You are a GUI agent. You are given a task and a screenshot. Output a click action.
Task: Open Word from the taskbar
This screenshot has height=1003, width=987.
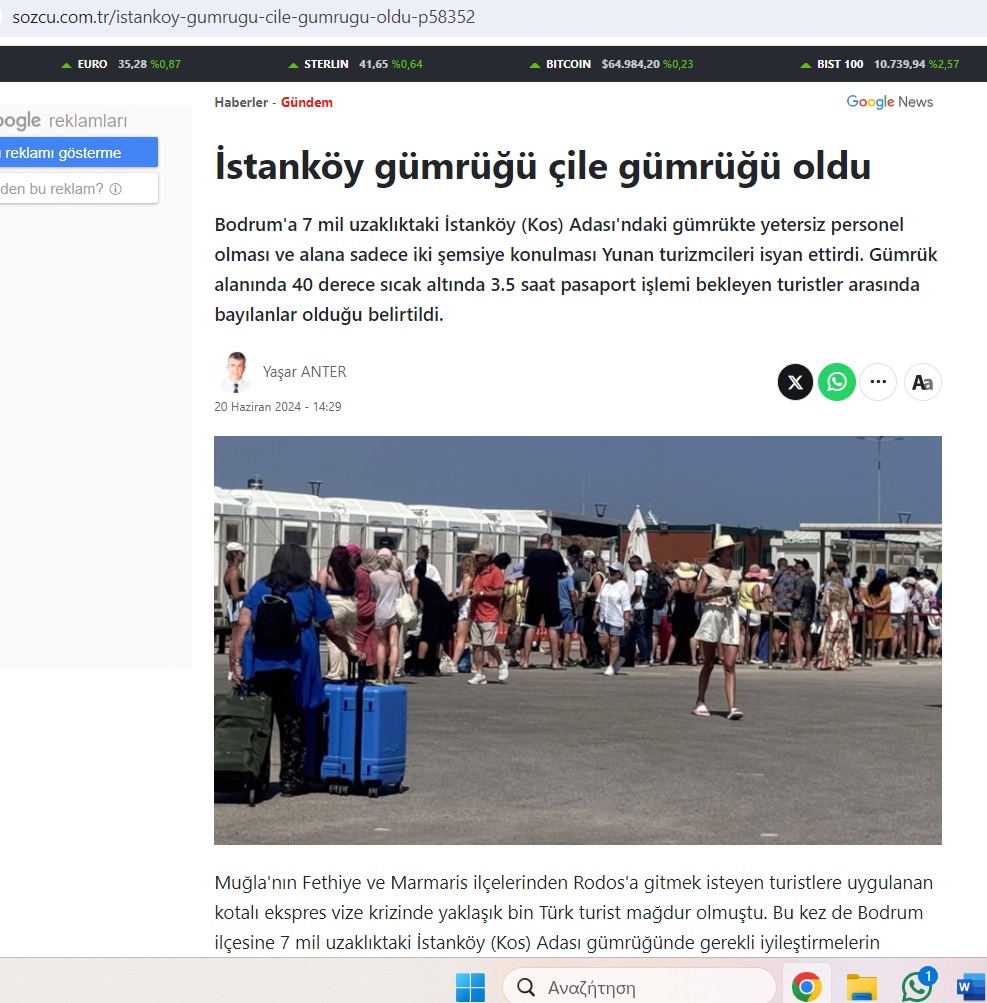pos(969,987)
